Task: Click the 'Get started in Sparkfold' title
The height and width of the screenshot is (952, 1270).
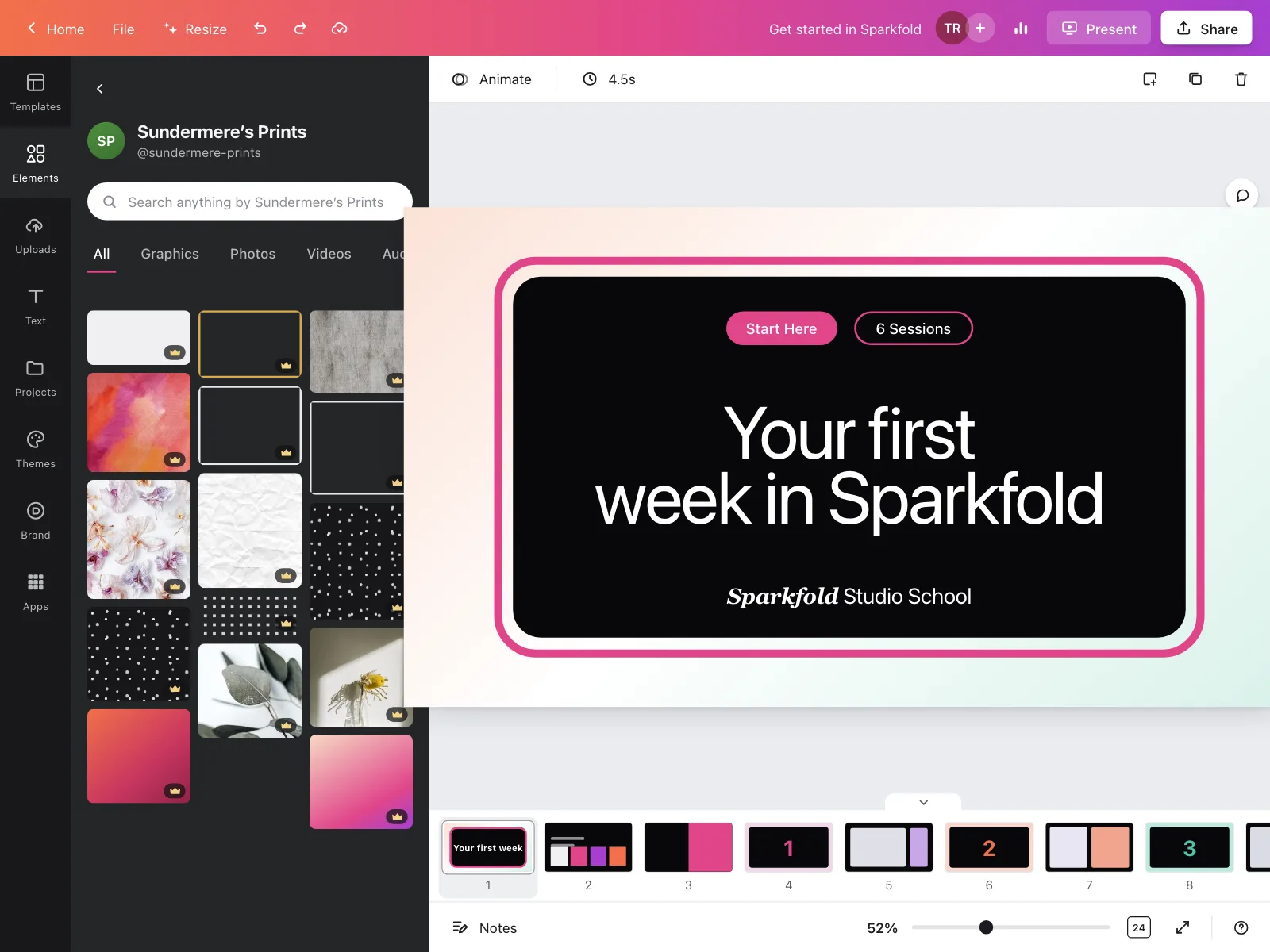Action: coord(845,29)
